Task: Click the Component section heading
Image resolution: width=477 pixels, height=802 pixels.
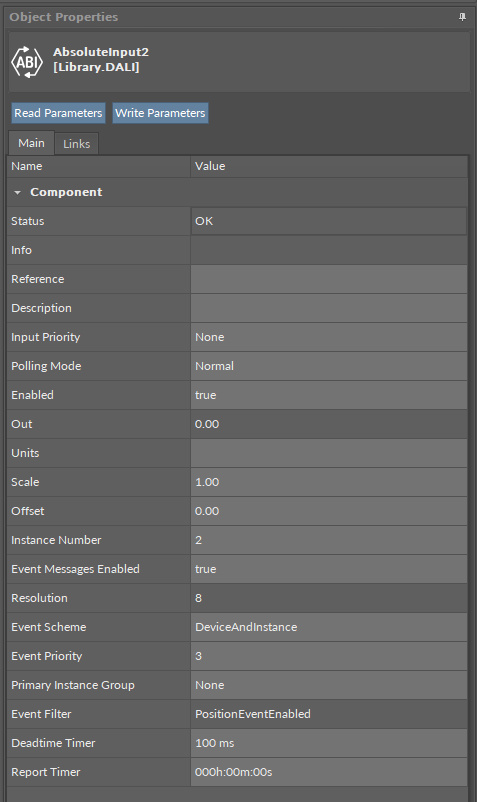Action: (x=66, y=192)
